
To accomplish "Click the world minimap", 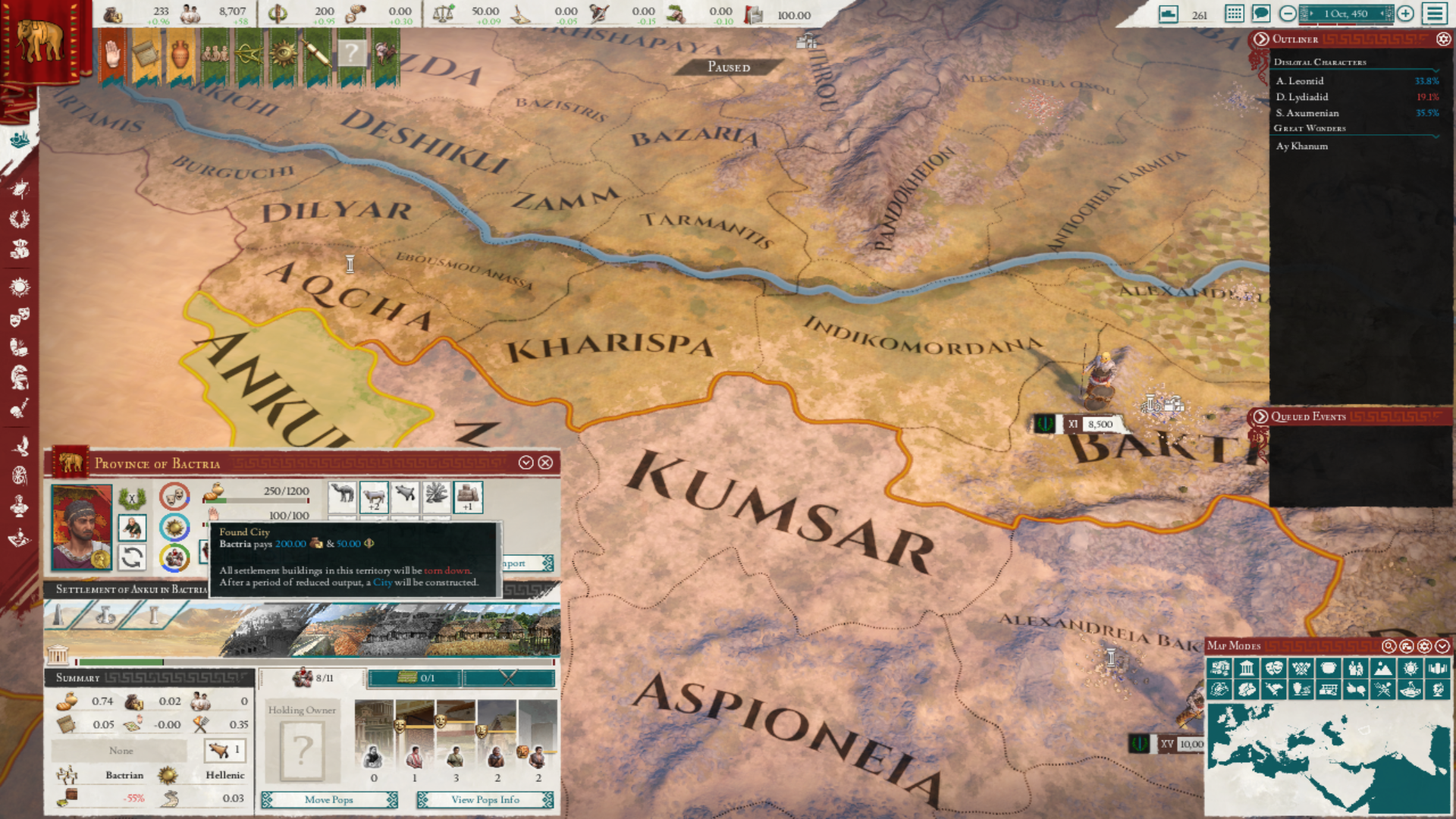I will (x=1327, y=758).
